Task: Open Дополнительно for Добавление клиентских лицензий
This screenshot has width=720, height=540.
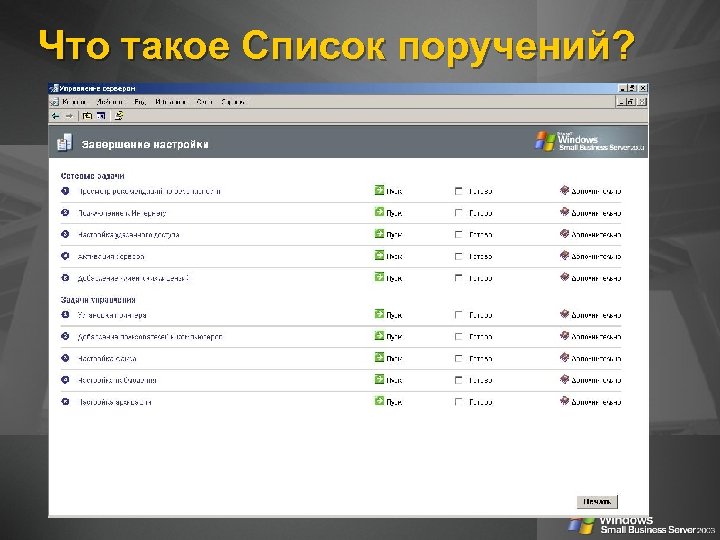Action: click(591, 277)
